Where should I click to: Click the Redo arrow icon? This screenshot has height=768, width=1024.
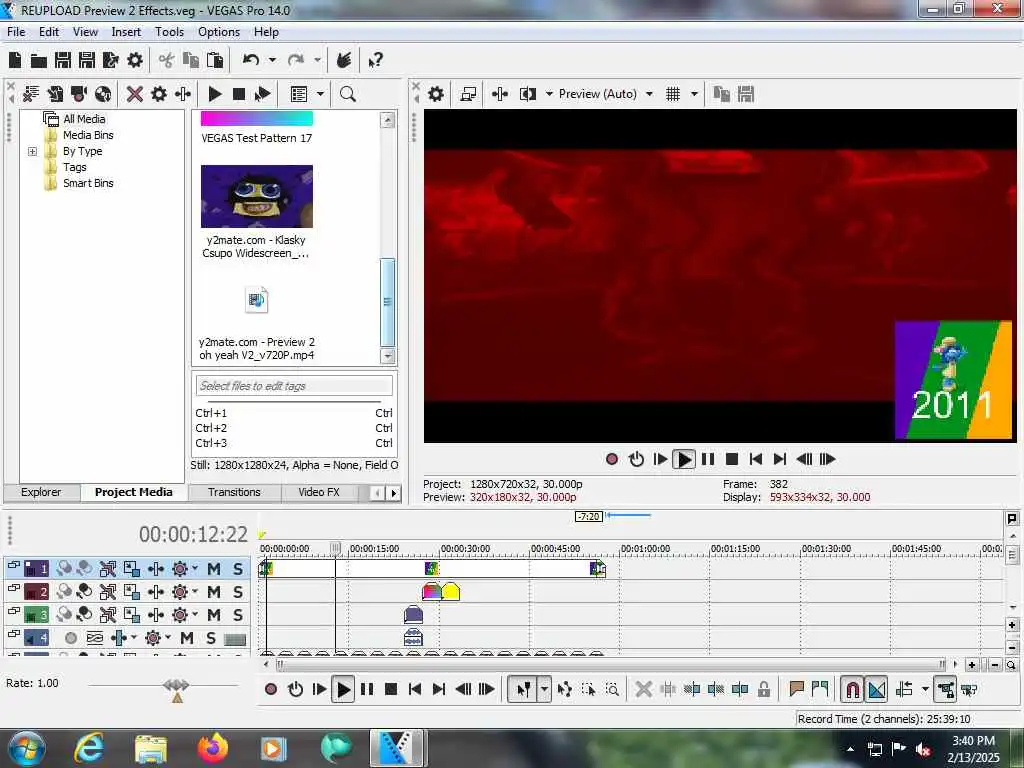(x=296, y=61)
